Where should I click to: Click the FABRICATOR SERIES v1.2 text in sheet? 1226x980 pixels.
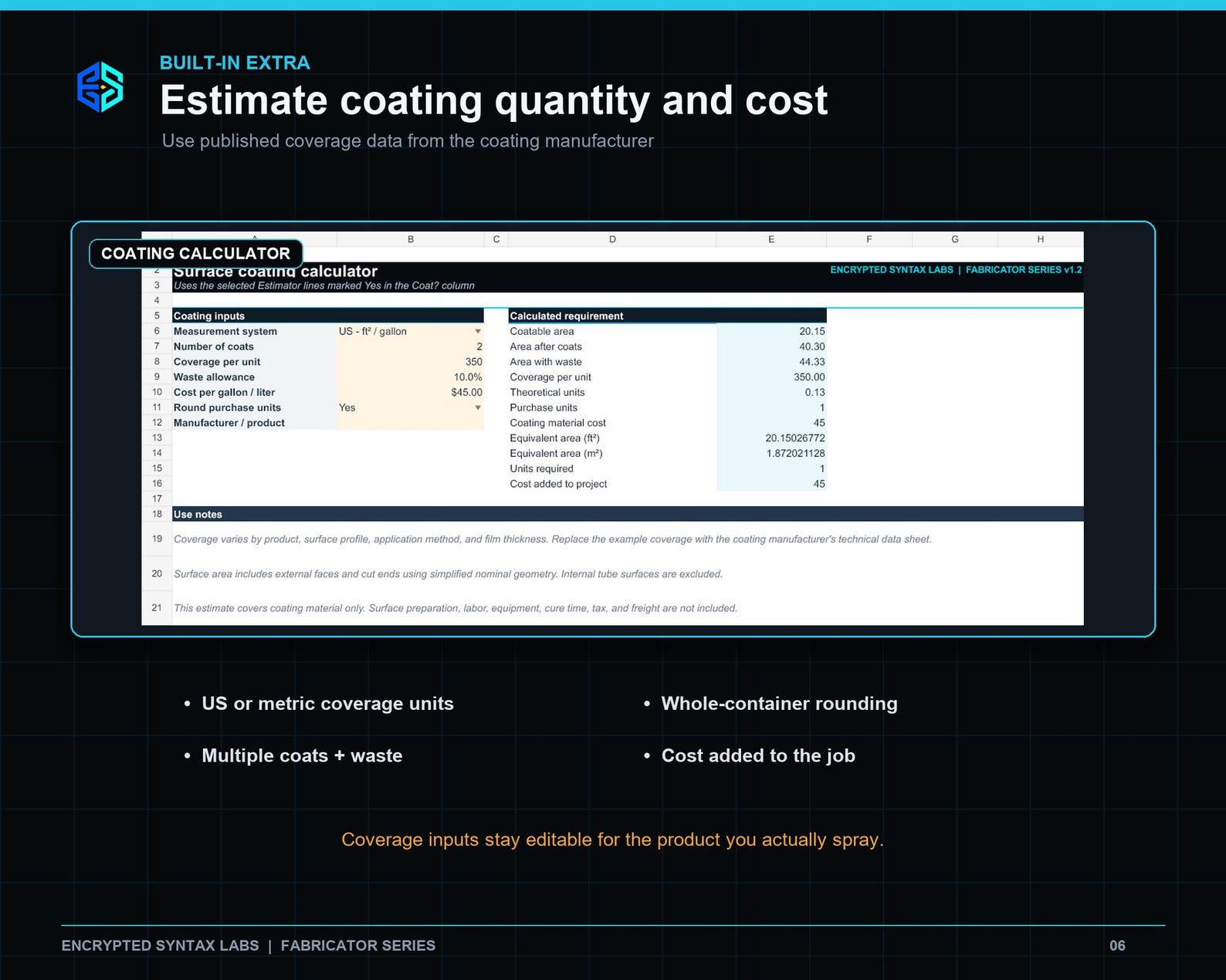tap(1024, 270)
